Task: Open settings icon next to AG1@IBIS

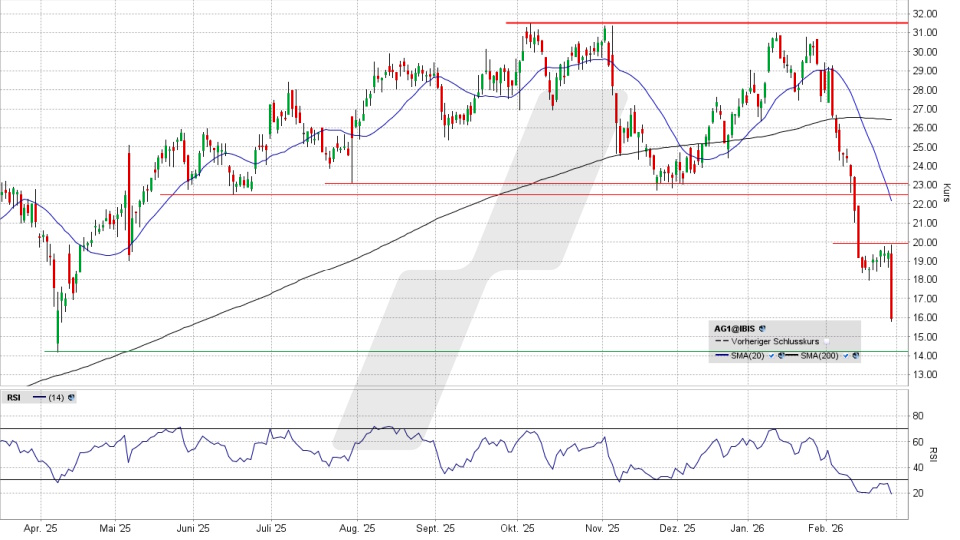Action: point(762,327)
